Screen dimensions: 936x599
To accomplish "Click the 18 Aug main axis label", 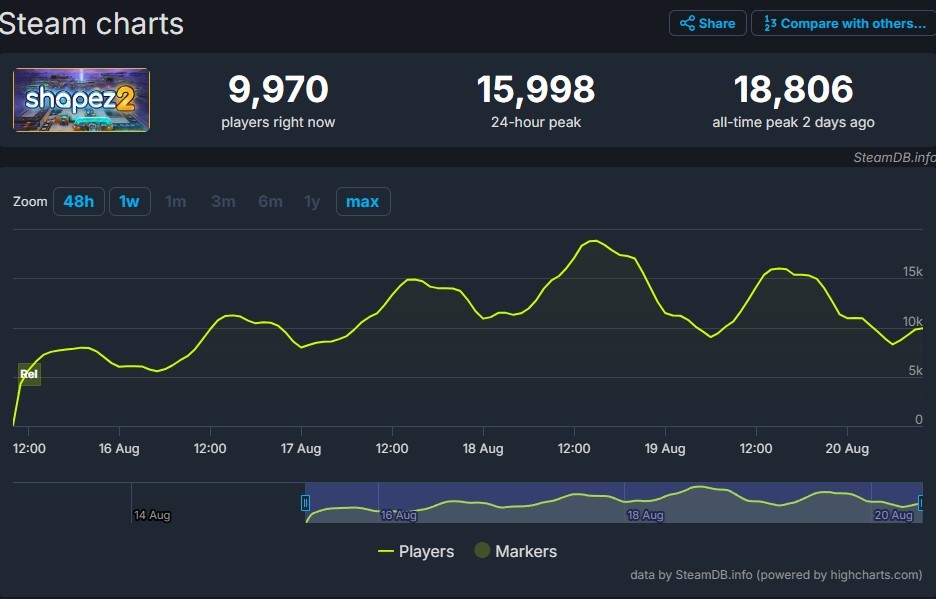I will 483,449.
